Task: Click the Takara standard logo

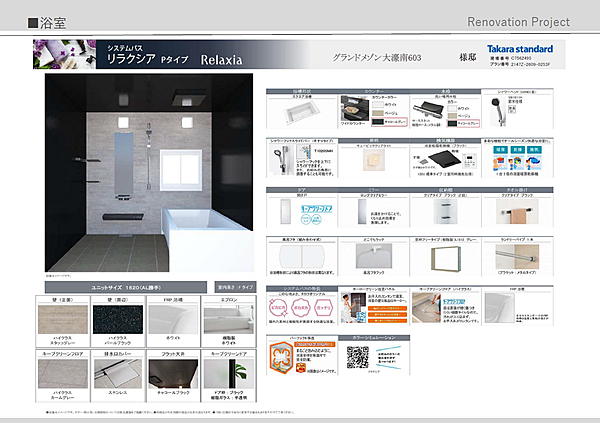Action: pyautogui.click(x=520, y=49)
